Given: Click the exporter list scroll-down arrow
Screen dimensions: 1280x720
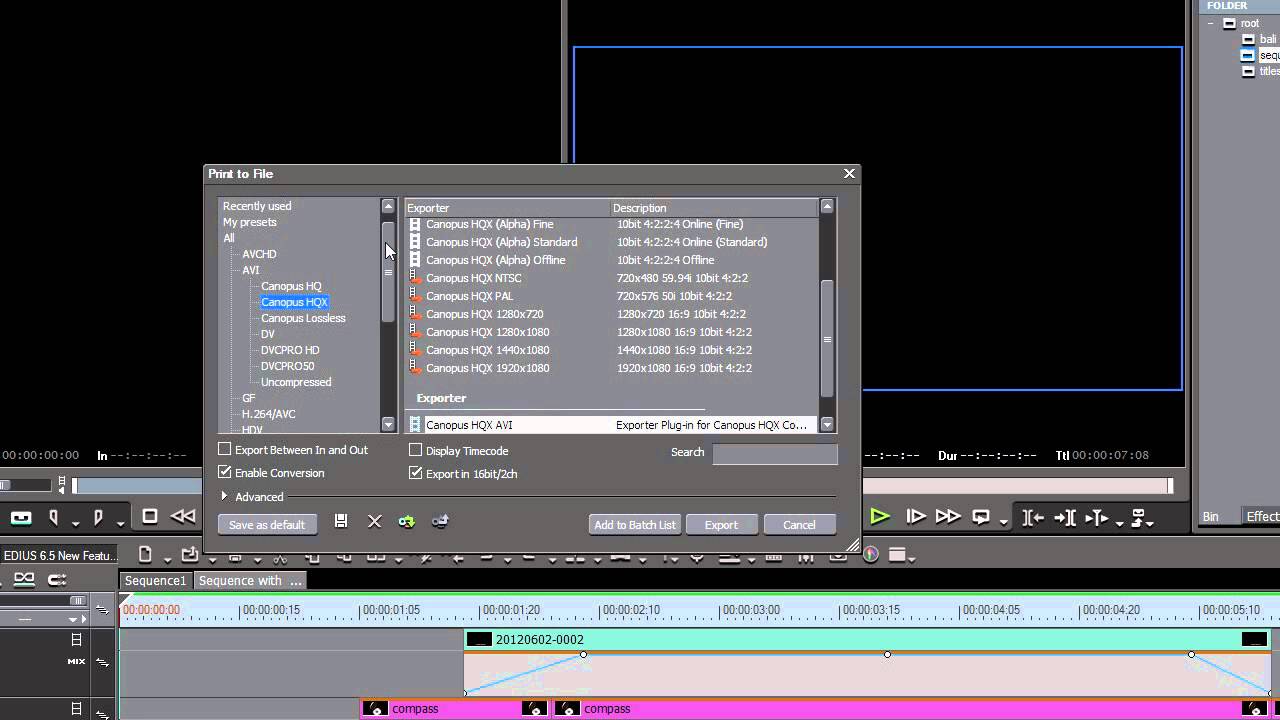Looking at the screenshot, I should (x=827, y=425).
